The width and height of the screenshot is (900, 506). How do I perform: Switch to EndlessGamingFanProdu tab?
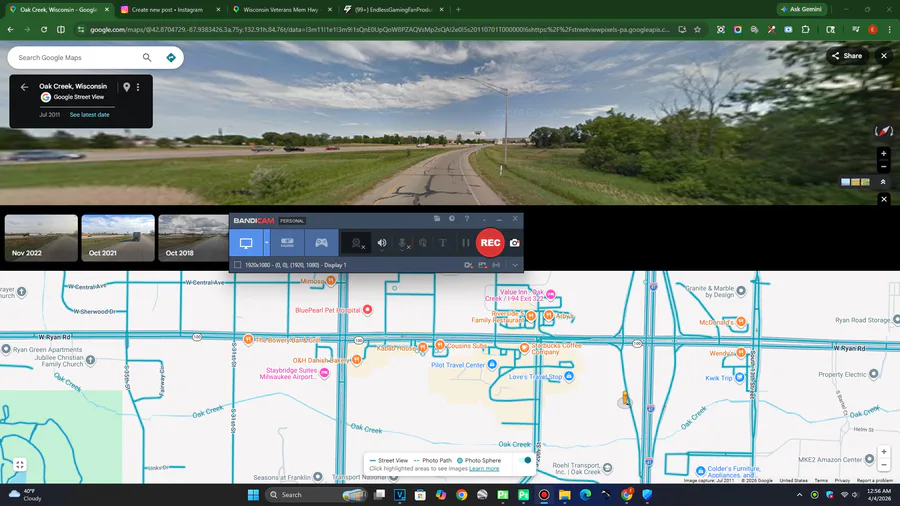pyautogui.click(x=394, y=10)
